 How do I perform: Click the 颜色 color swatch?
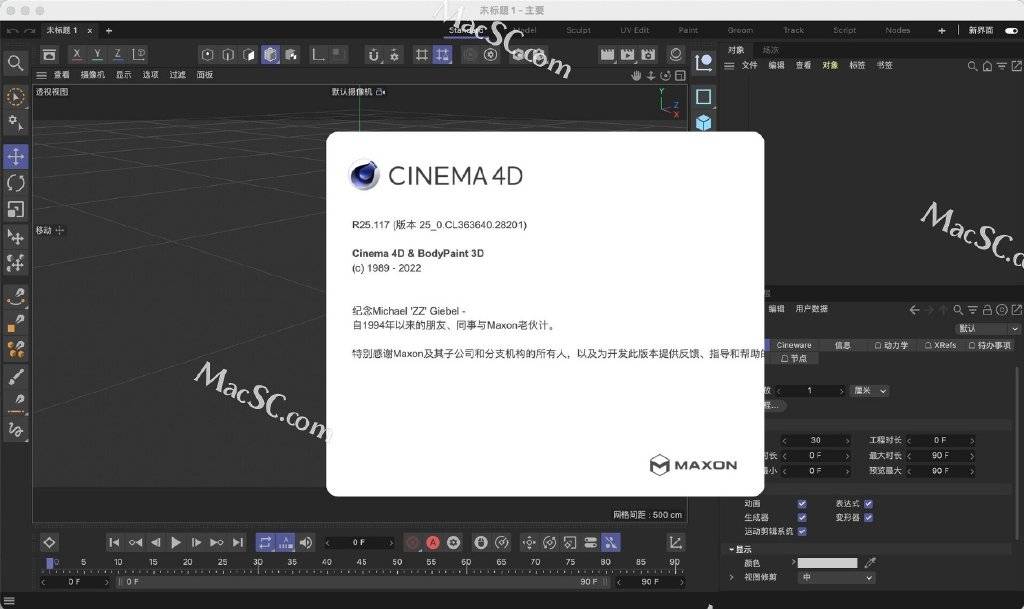tap(827, 563)
